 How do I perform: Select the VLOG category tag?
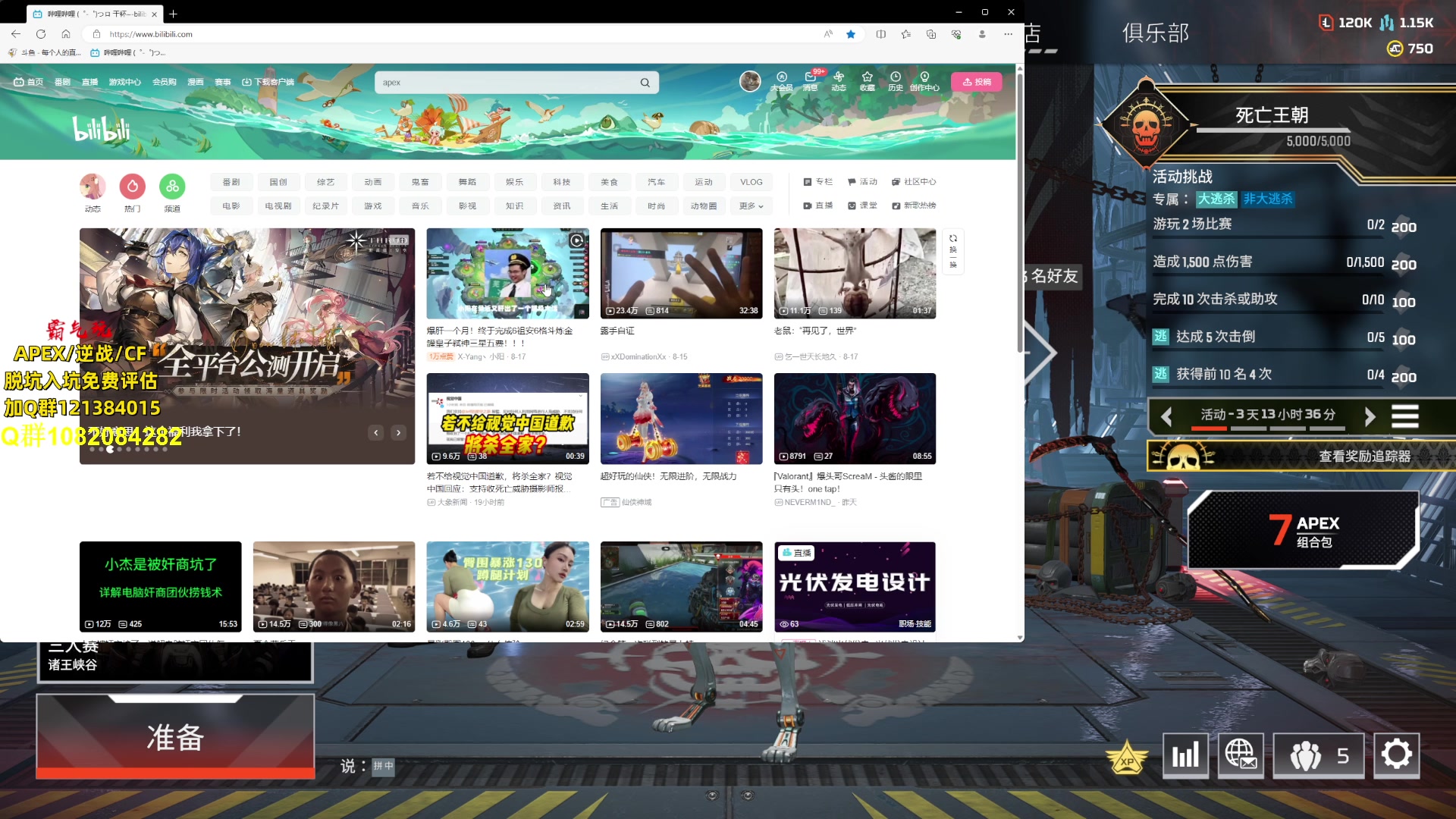pos(752,182)
